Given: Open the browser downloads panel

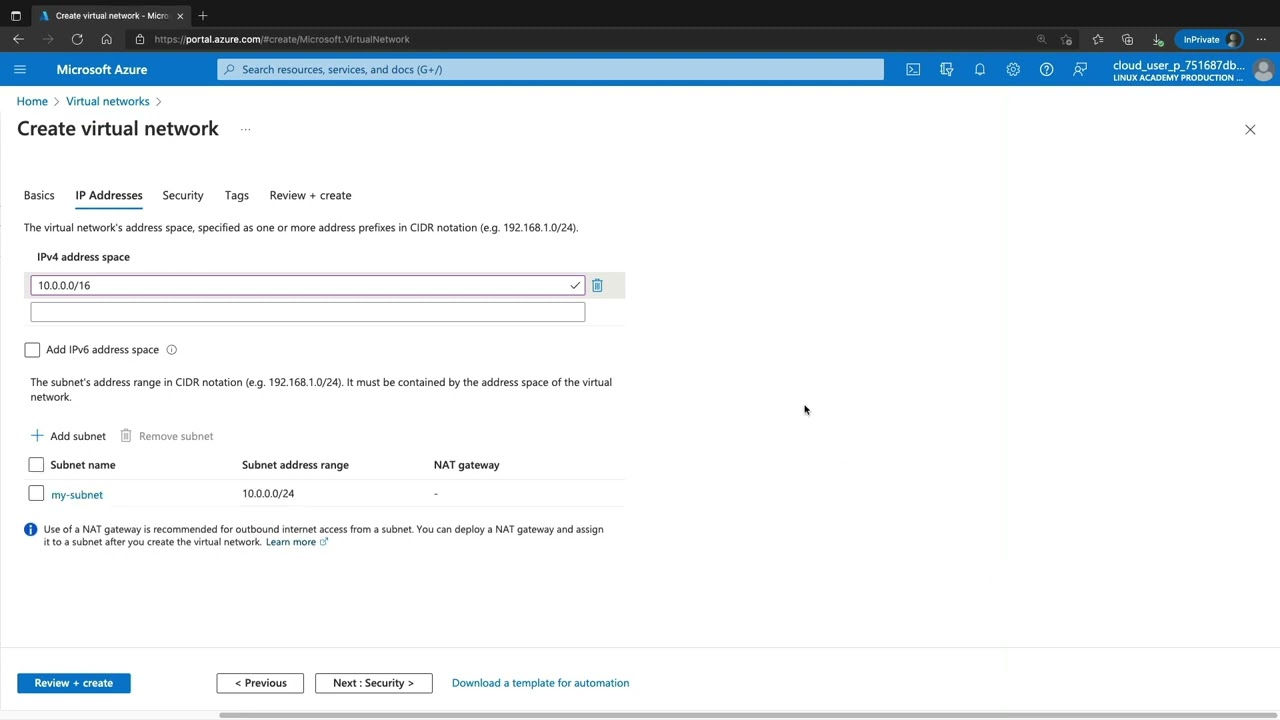Looking at the screenshot, I should point(1157,39).
